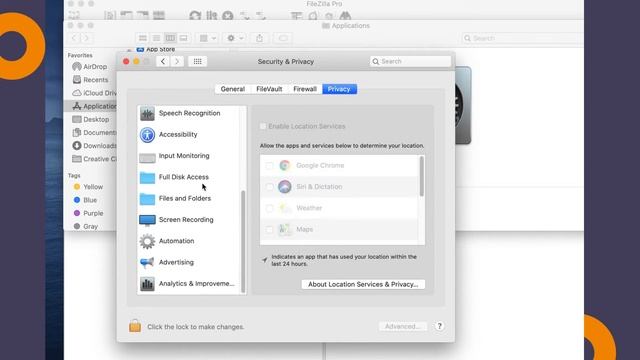The height and width of the screenshot is (360, 640).
Task: Click location apps list scrollbar
Action: point(422,176)
